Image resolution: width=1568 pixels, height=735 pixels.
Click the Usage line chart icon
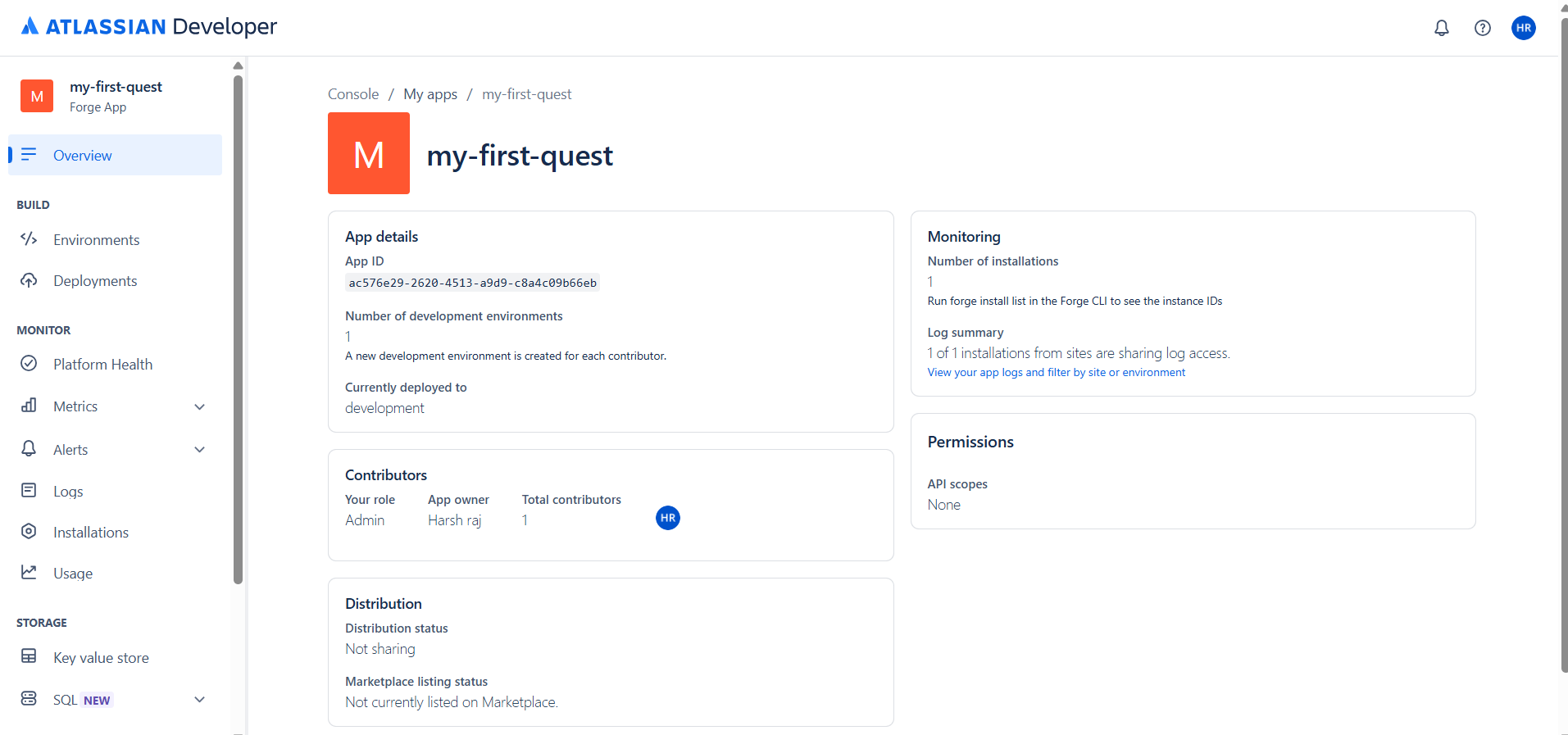click(x=29, y=572)
